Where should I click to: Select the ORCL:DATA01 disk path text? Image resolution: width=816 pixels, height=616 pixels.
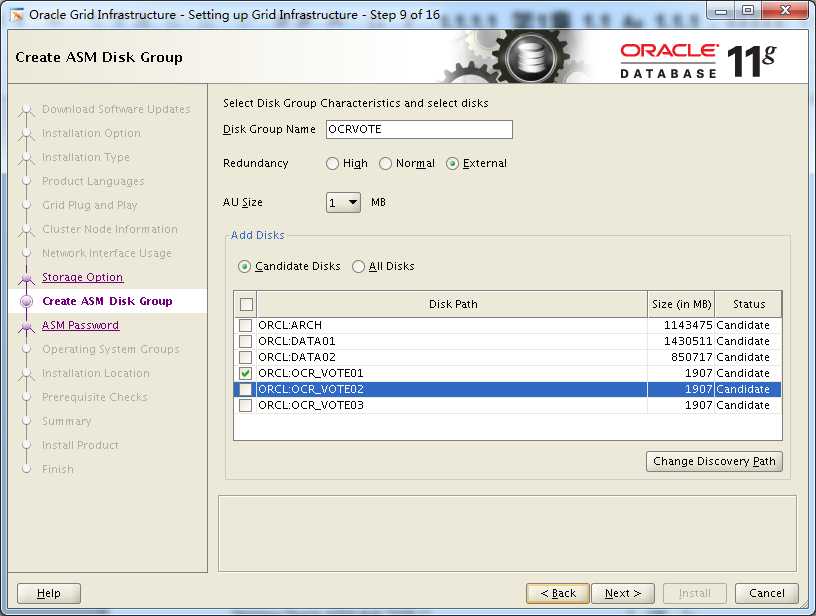click(x=297, y=341)
